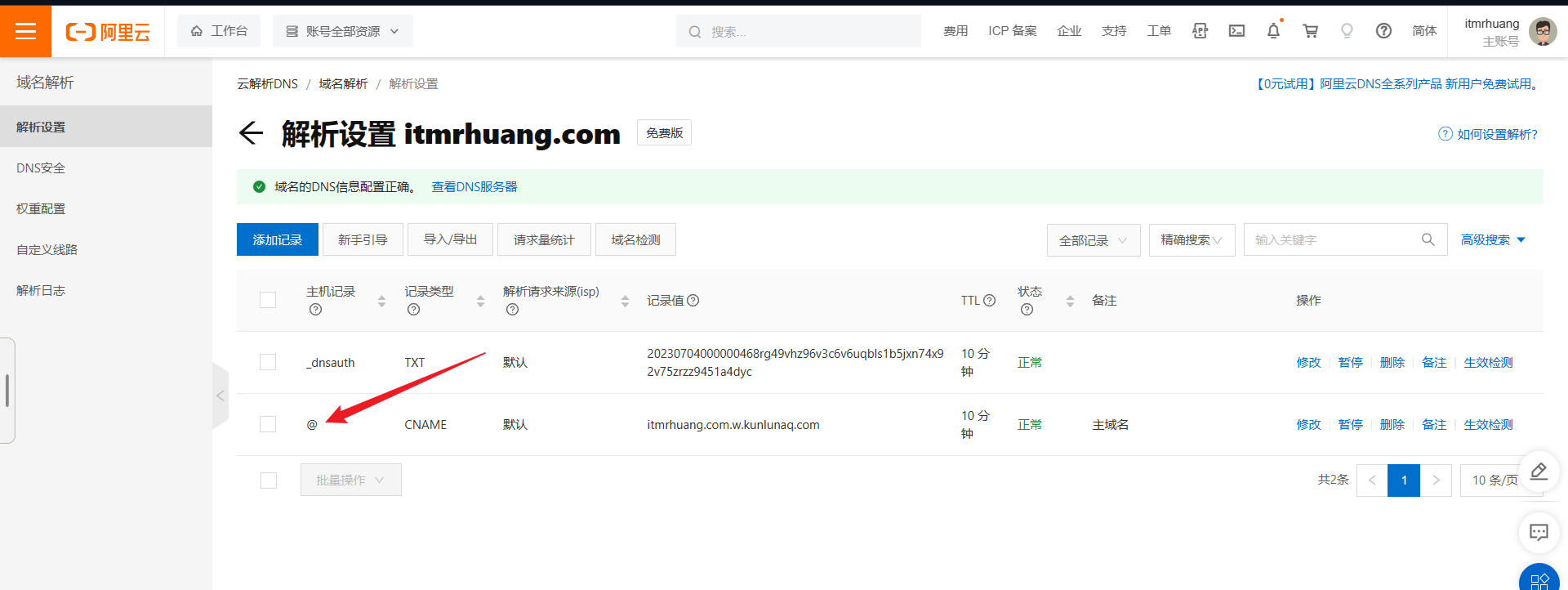Open the shopping cart
The image size is (1568, 590).
click(x=1310, y=31)
